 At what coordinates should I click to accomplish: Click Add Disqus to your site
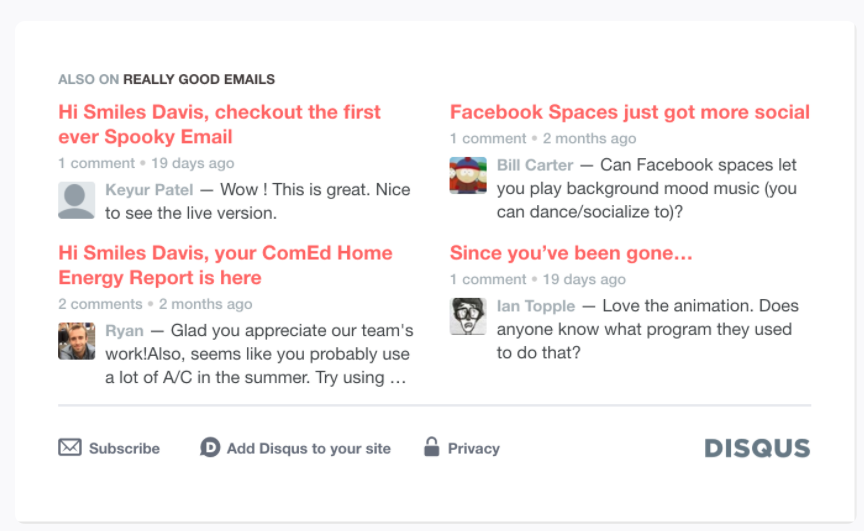309,448
